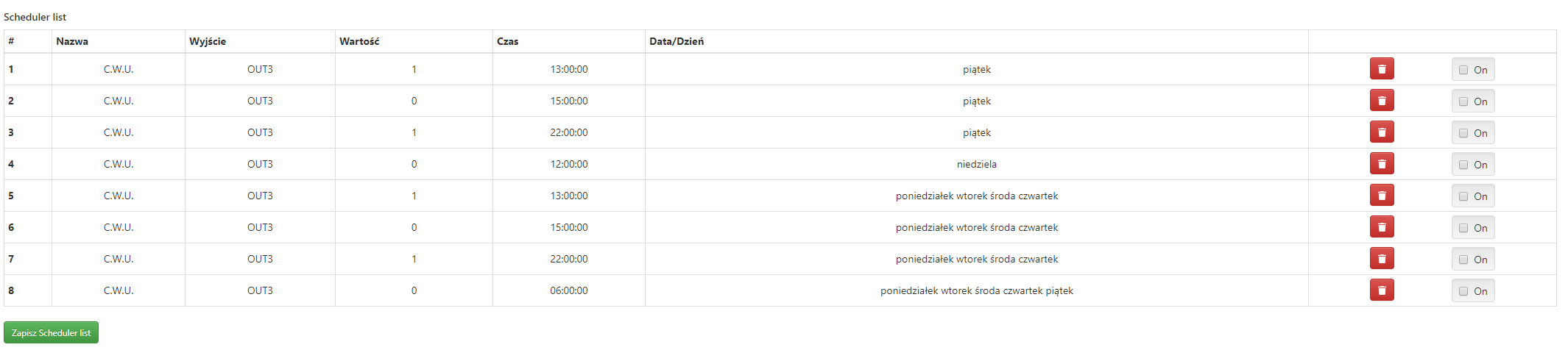Enable On checkbox for row 8
Image resolution: width=1568 pixels, height=361 pixels.
point(1463,291)
